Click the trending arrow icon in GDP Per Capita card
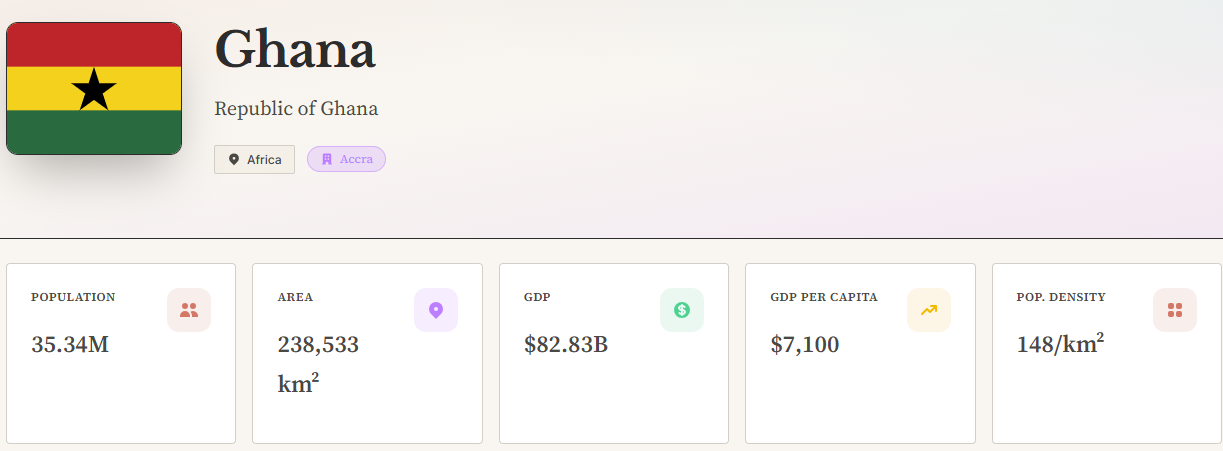The width and height of the screenshot is (1223, 451). point(929,310)
